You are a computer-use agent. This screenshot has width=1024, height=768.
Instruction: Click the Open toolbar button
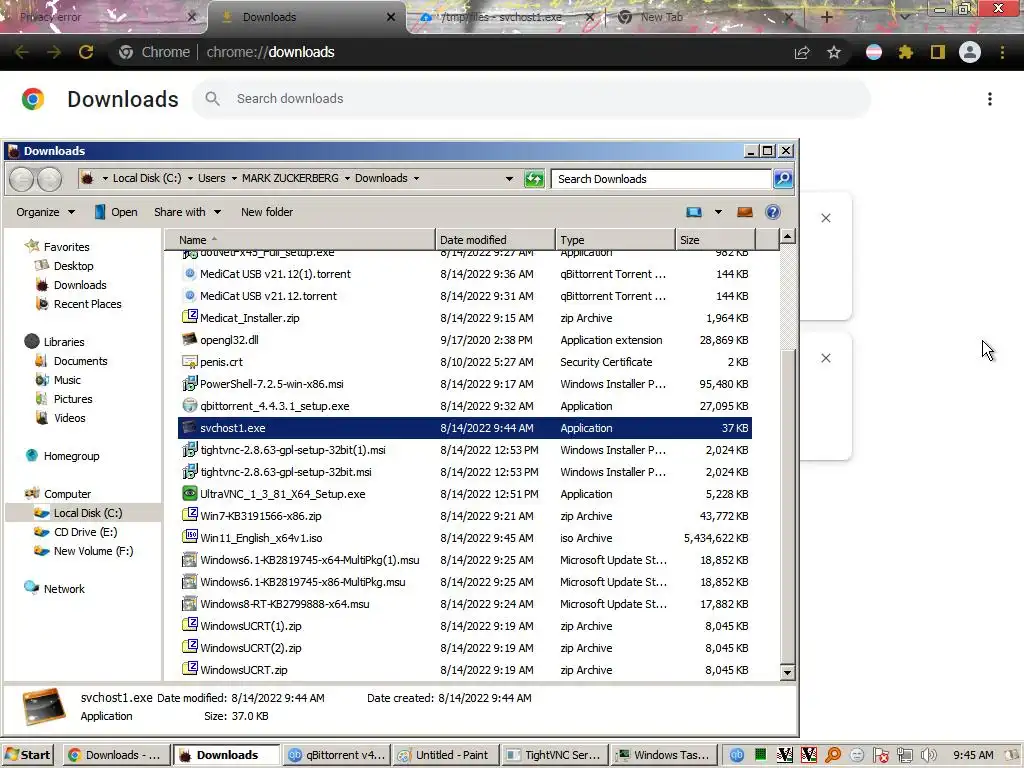pos(116,212)
